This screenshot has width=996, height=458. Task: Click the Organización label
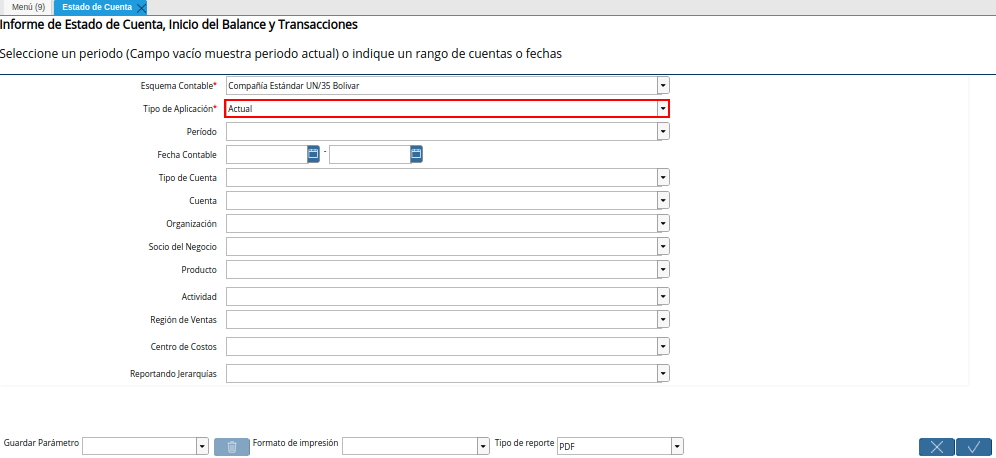coord(191,224)
